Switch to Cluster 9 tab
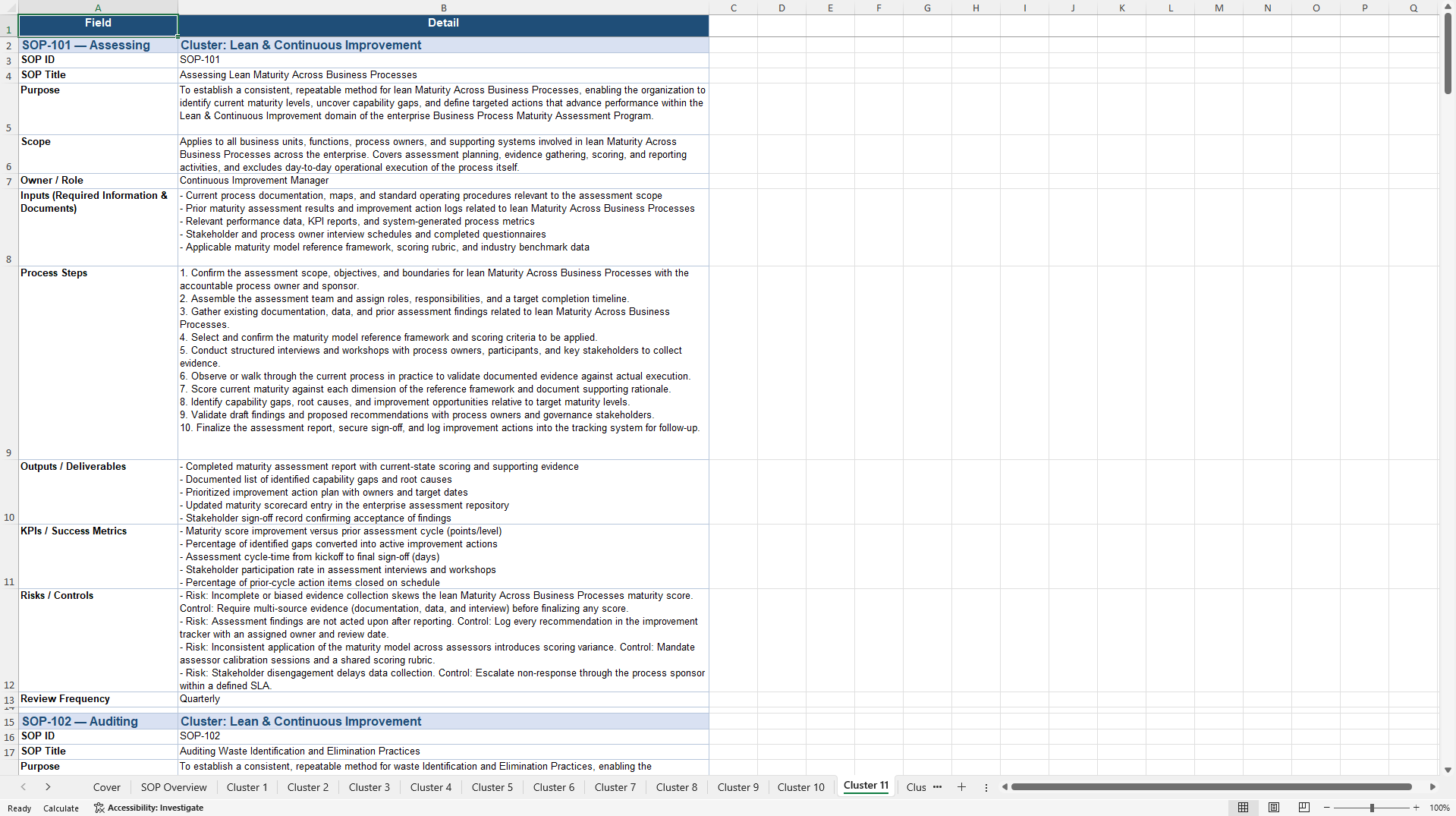 [x=738, y=787]
